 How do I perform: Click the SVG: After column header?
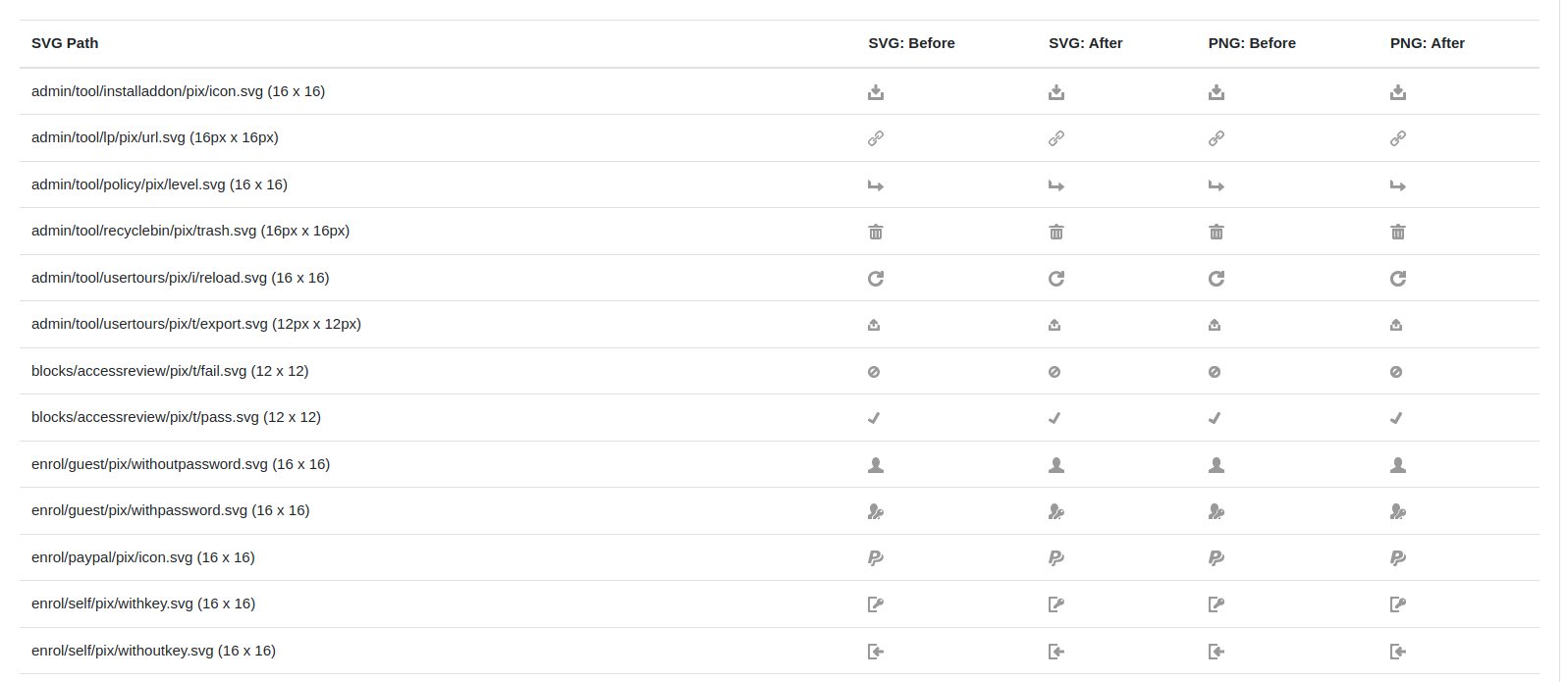1086,43
